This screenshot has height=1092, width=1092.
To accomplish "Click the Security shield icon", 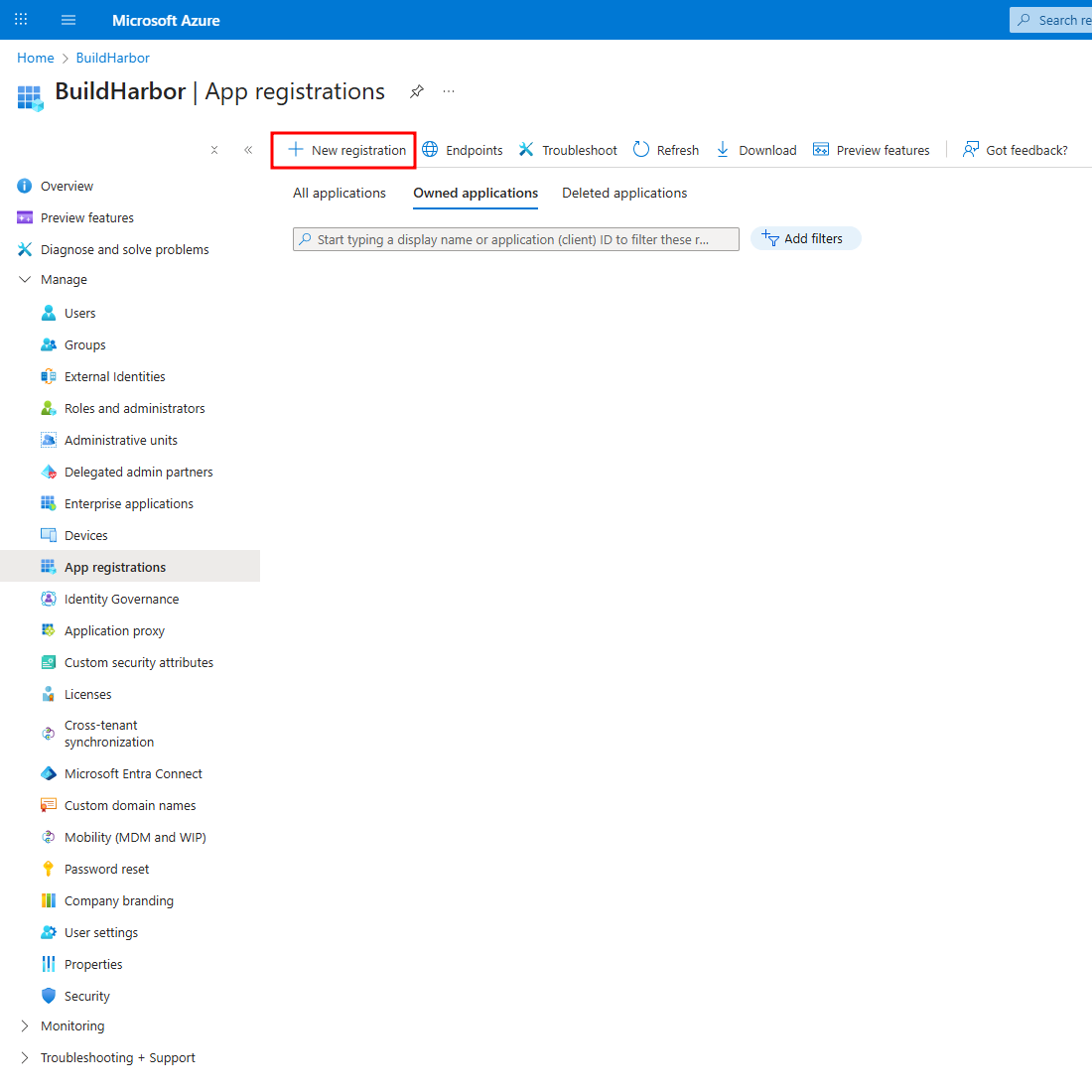I will point(49,996).
